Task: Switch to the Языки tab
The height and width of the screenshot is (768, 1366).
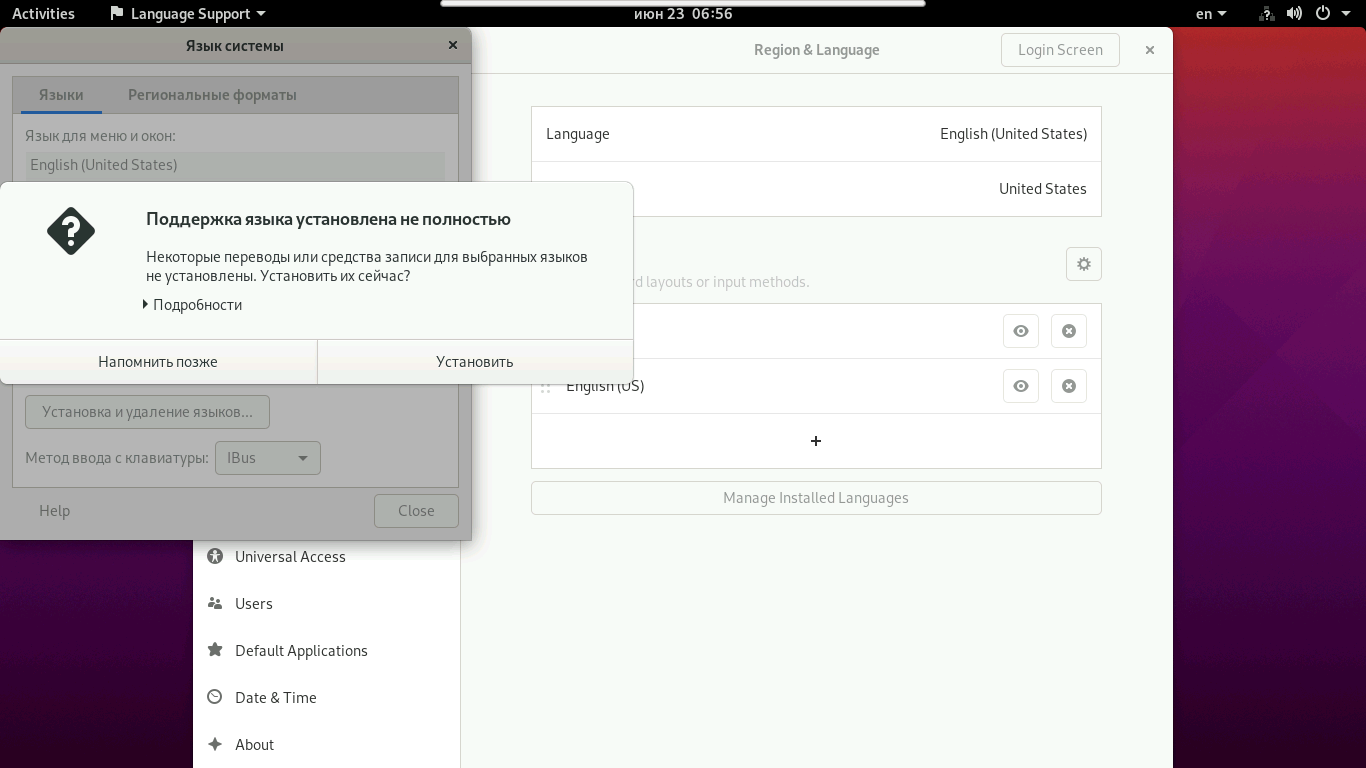Action: [x=61, y=95]
